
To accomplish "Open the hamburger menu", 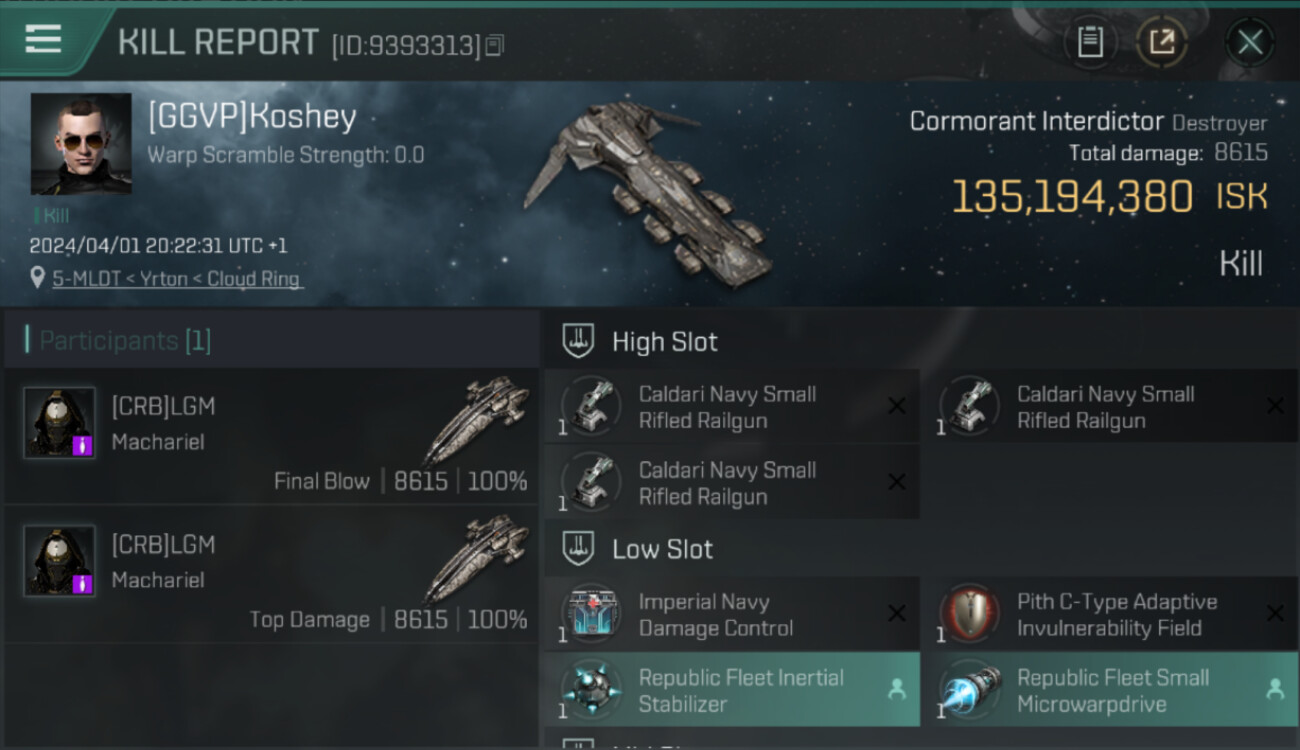I will coord(43,40).
